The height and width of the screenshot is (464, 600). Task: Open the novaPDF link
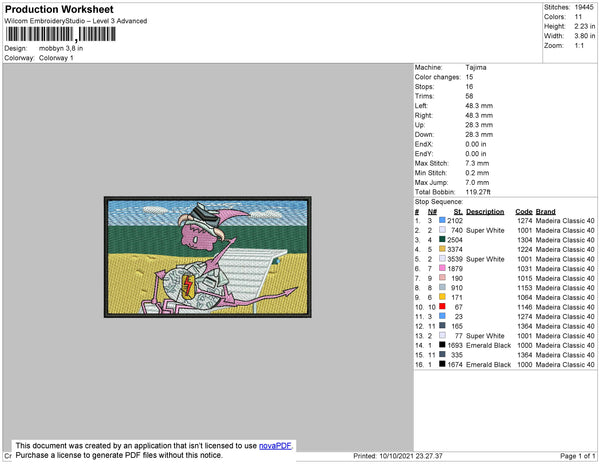point(275,446)
